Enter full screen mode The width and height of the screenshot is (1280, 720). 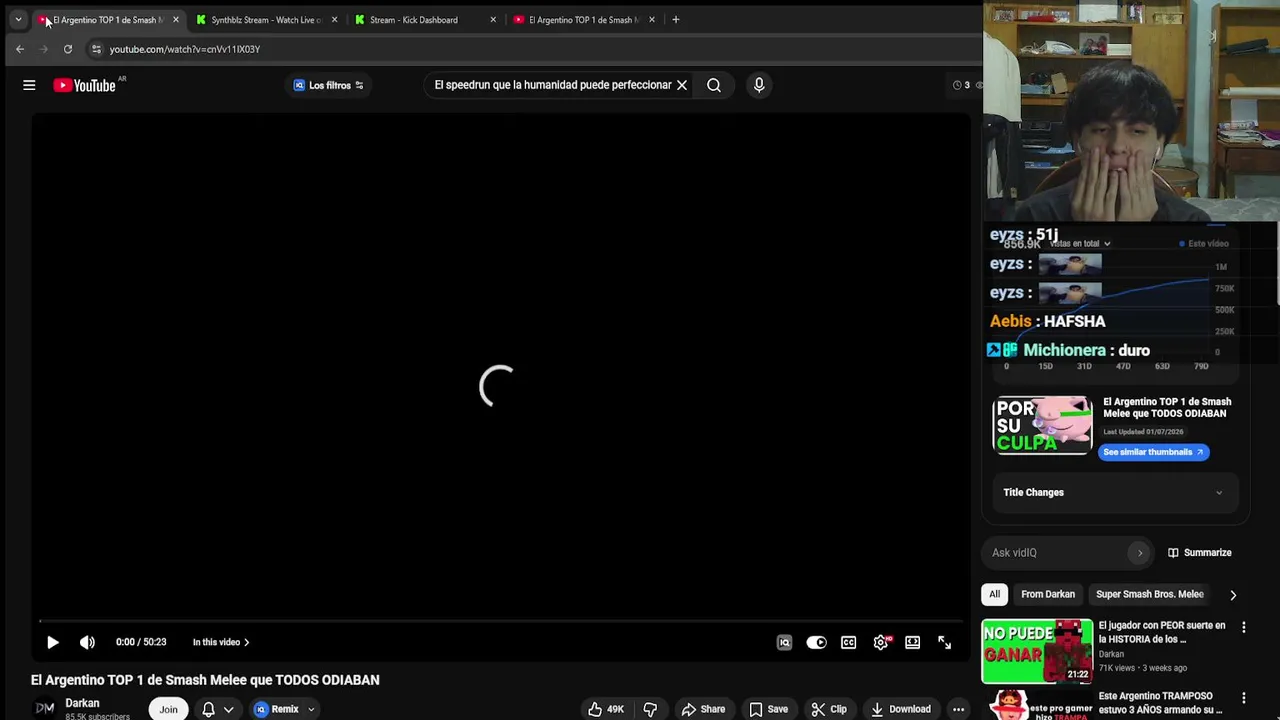coord(944,642)
